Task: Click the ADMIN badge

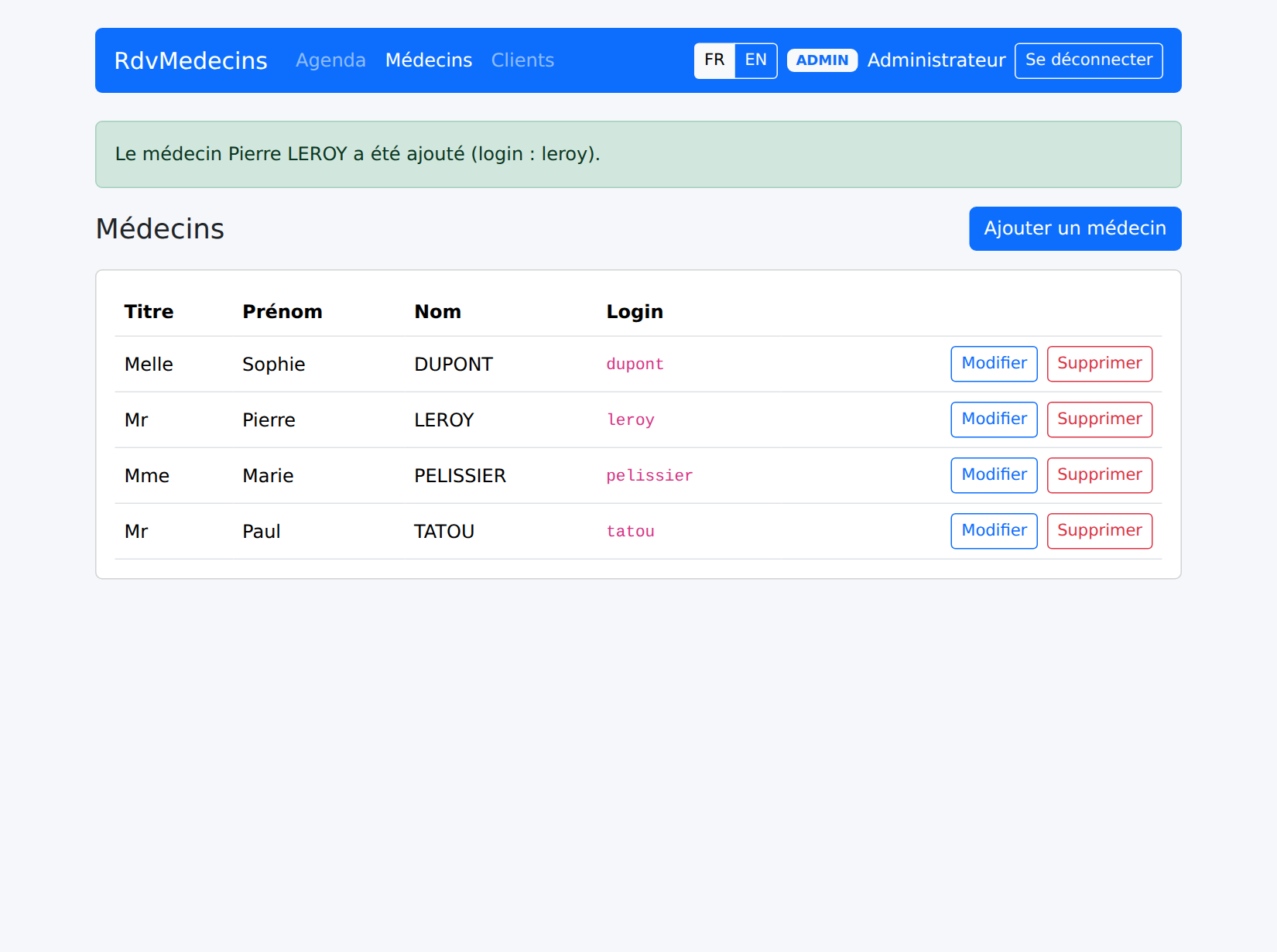Action: coord(822,60)
